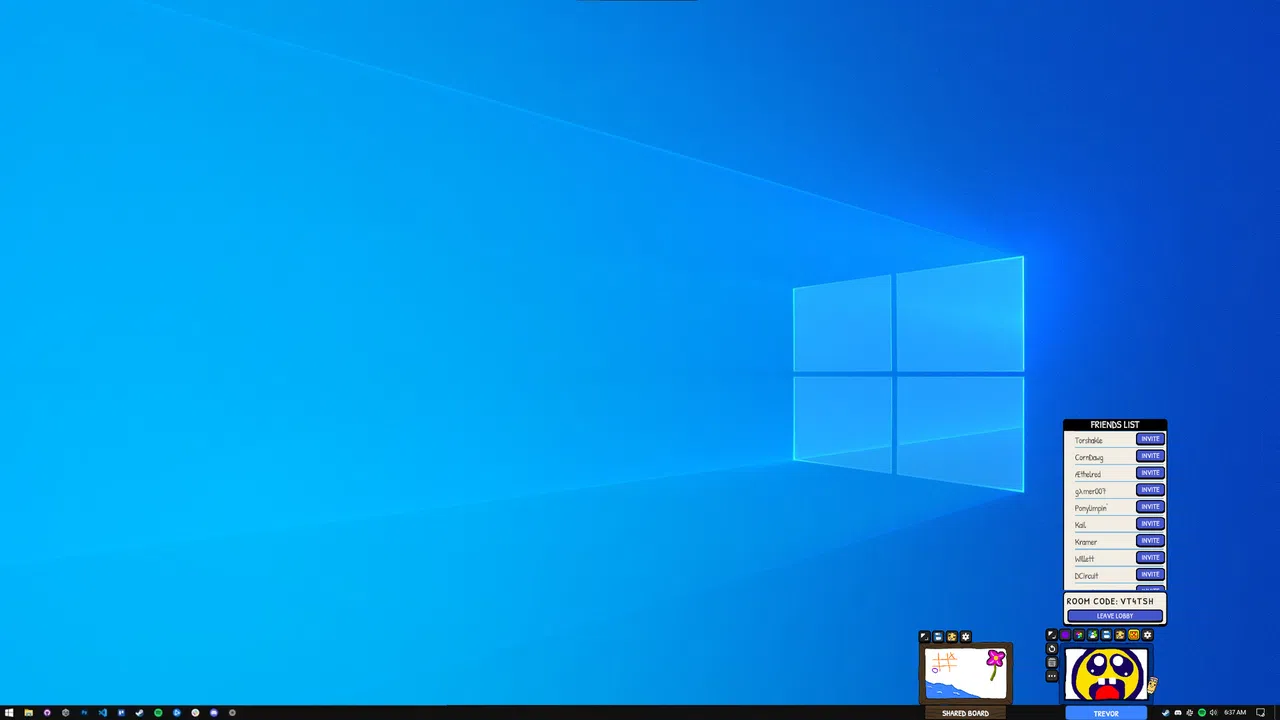Invite Willett to the lobby
The width and height of the screenshot is (1280, 720).
click(x=1150, y=558)
